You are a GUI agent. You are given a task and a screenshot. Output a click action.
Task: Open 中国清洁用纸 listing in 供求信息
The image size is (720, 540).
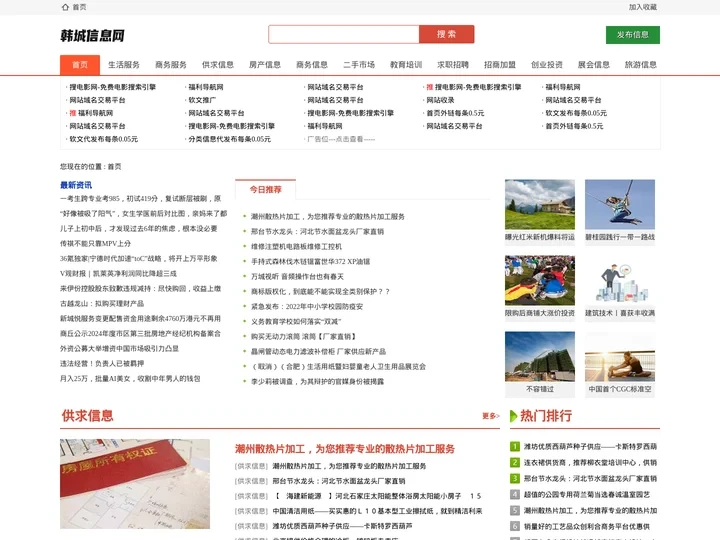[x=377, y=511]
